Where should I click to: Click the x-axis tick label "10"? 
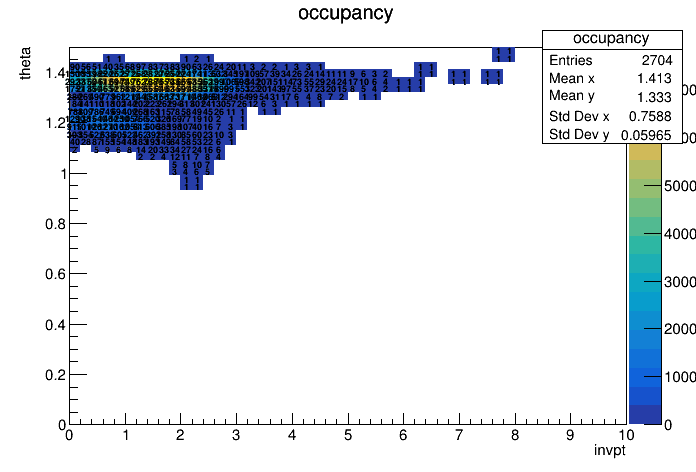point(626,435)
